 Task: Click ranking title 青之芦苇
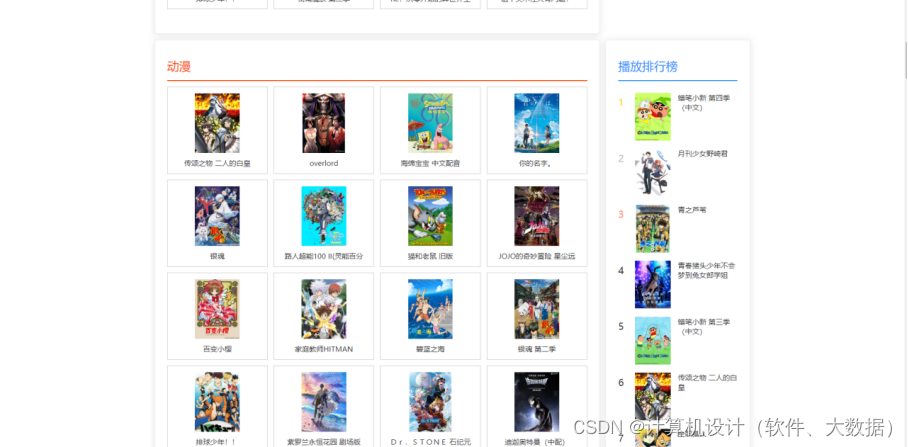point(692,210)
